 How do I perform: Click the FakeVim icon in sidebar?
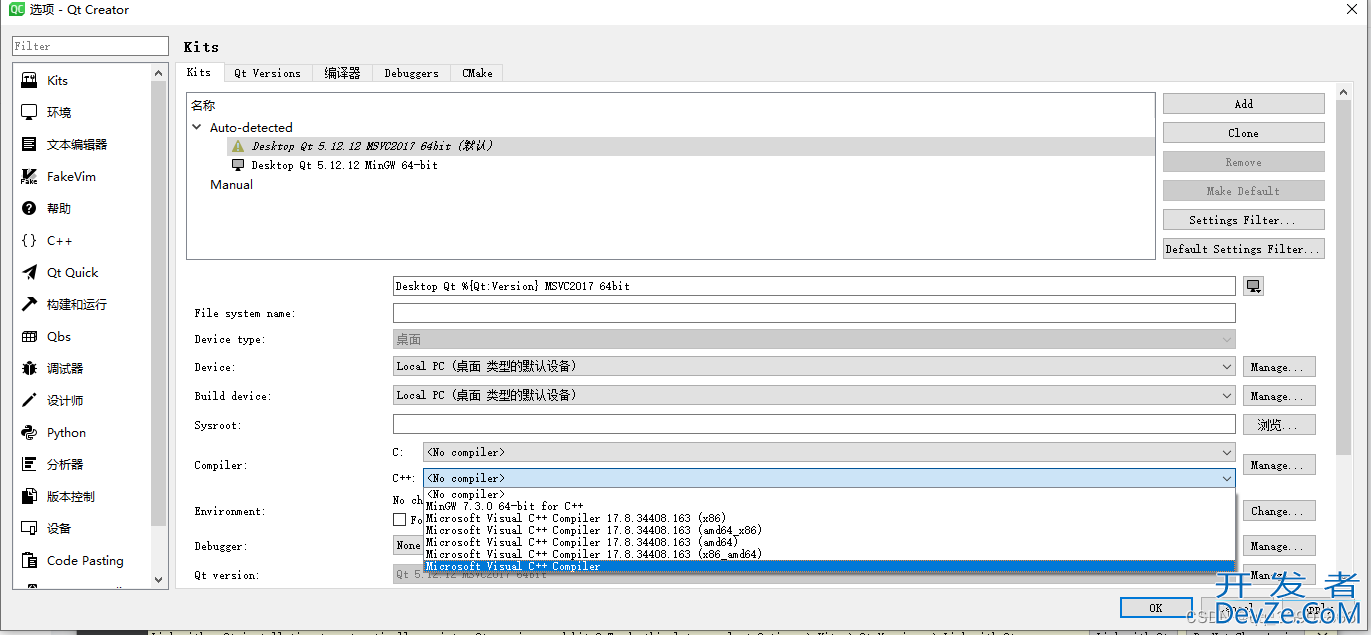tap(29, 177)
